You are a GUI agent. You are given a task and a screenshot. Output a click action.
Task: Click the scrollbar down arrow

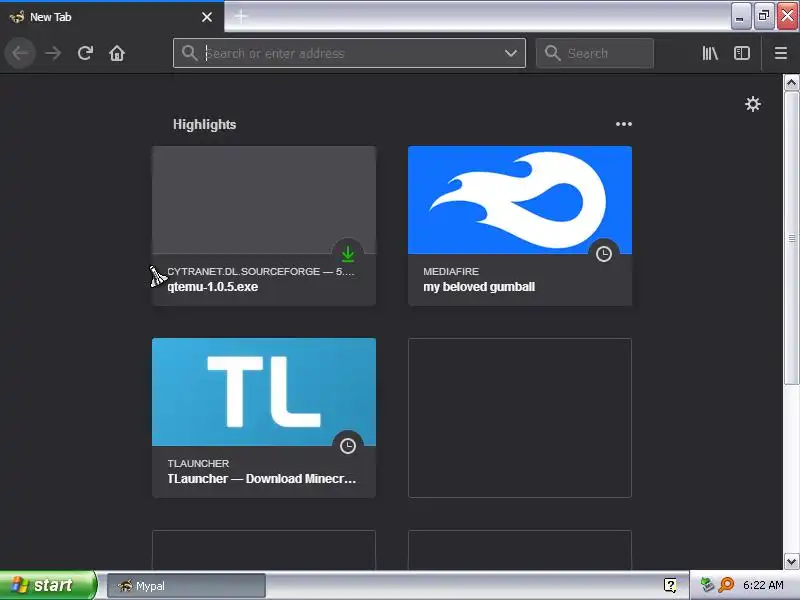(791, 562)
